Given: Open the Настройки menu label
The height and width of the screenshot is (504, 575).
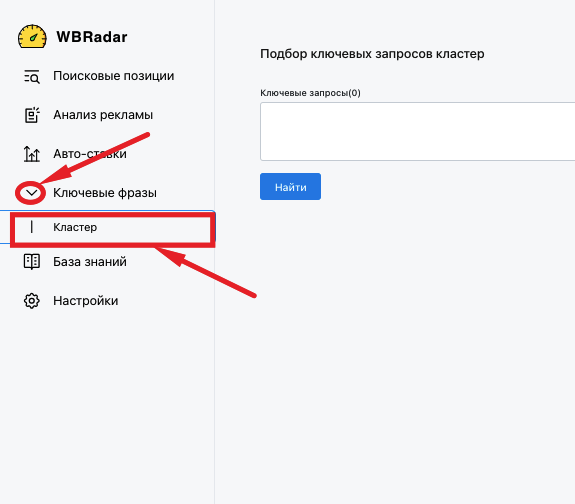Looking at the screenshot, I should click(86, 301).
